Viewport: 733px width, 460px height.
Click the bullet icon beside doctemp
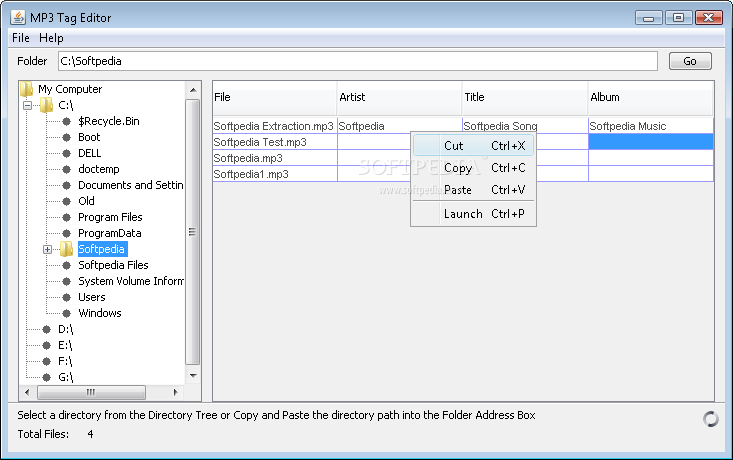66,169
